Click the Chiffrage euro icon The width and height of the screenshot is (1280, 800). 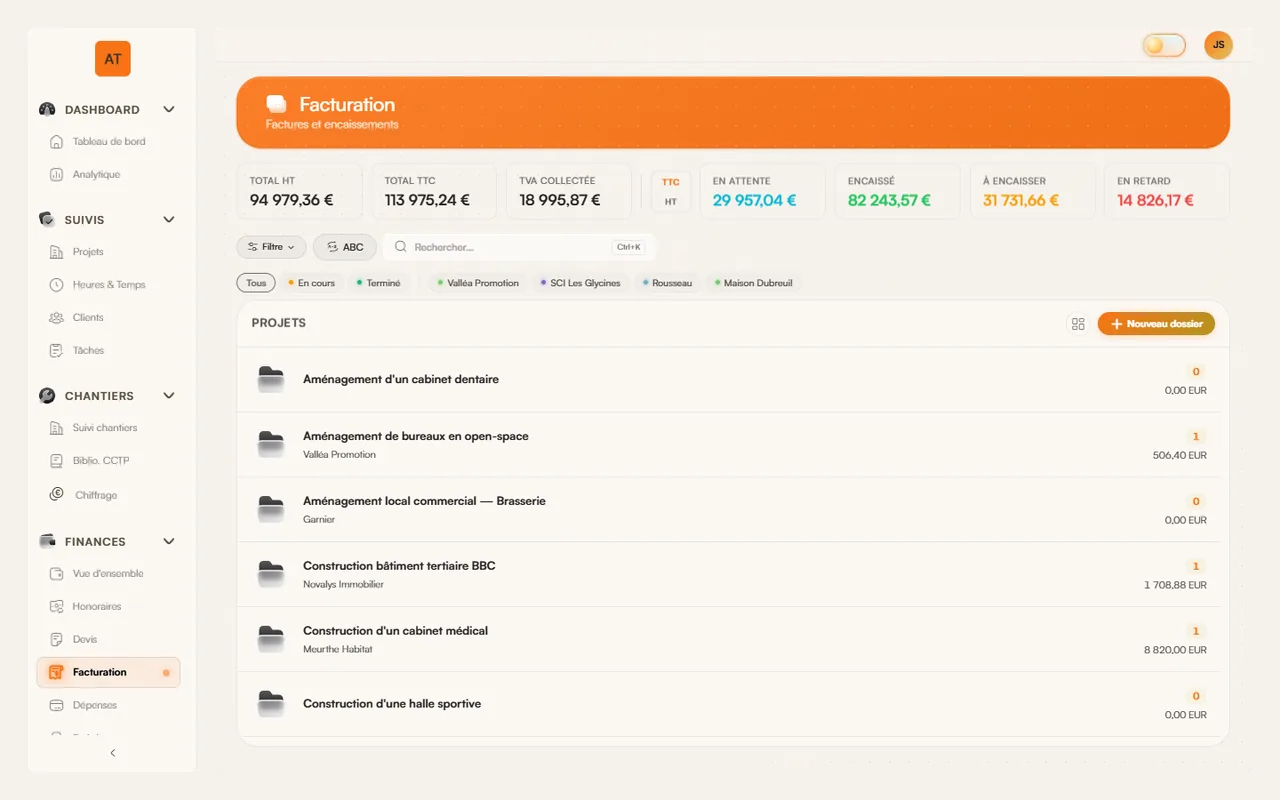(x=56, y=494)
